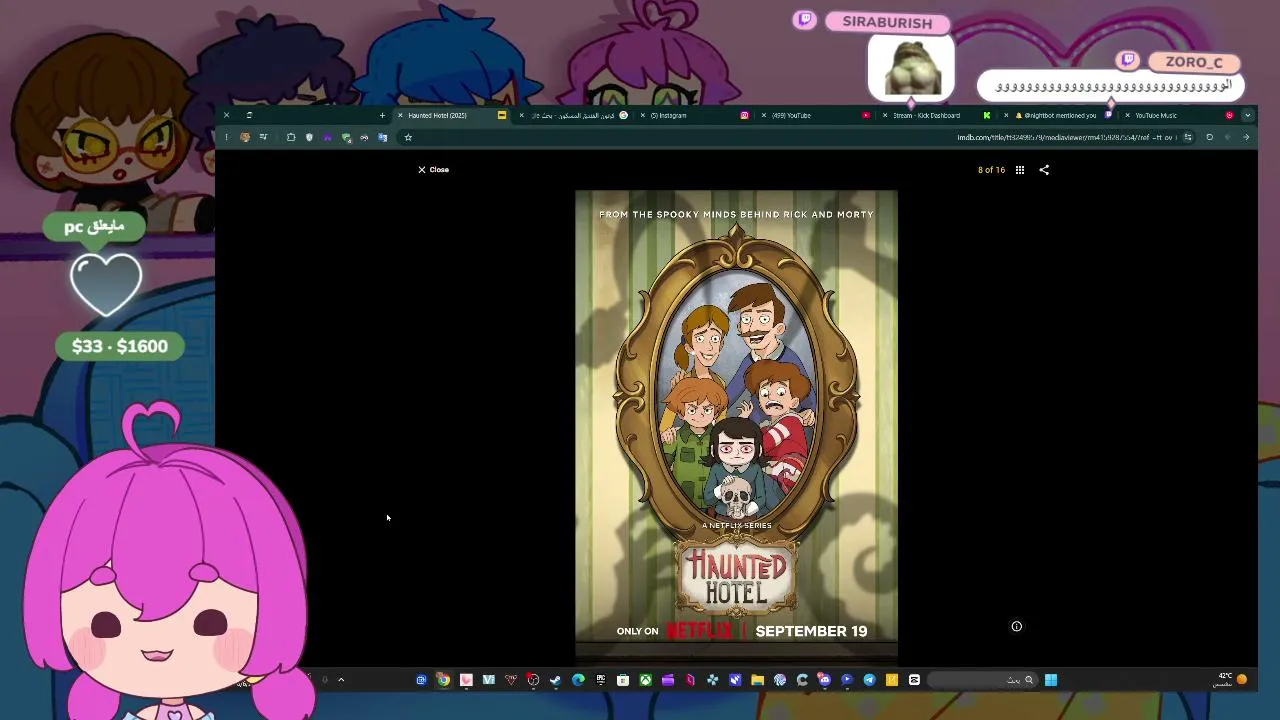Close the (499) YouTube tab
Viewport: 1280px width, 720px height.
click(x=764, y=115)
